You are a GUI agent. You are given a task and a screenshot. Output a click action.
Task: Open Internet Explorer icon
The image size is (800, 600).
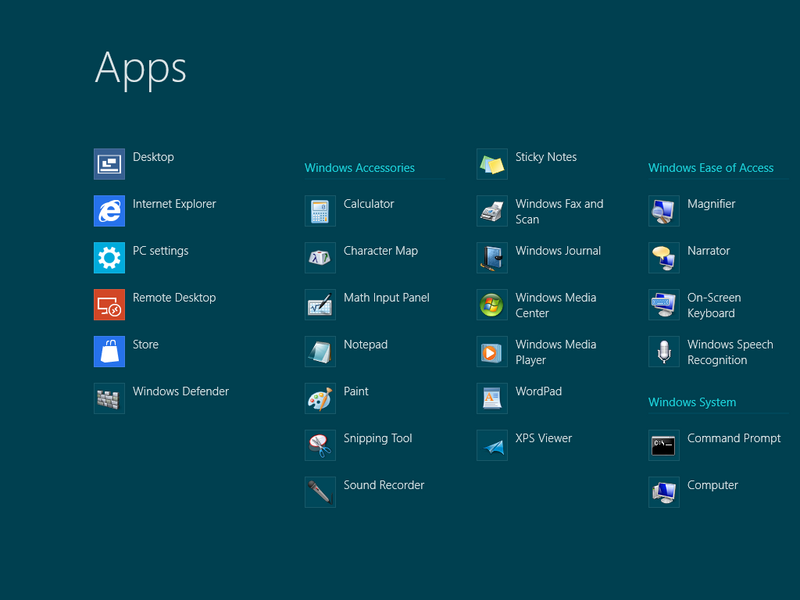(109, 211)
